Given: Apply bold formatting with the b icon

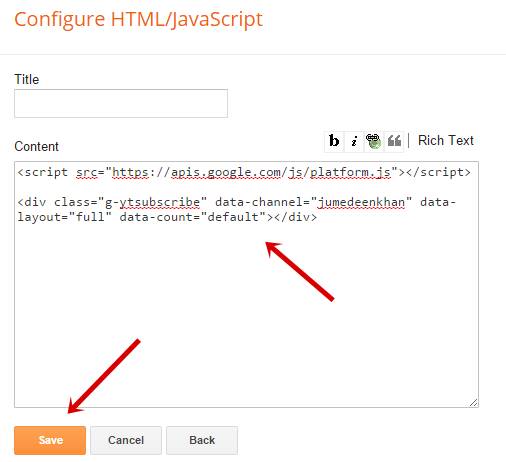Looking at the screenshot, I should 334,141.
